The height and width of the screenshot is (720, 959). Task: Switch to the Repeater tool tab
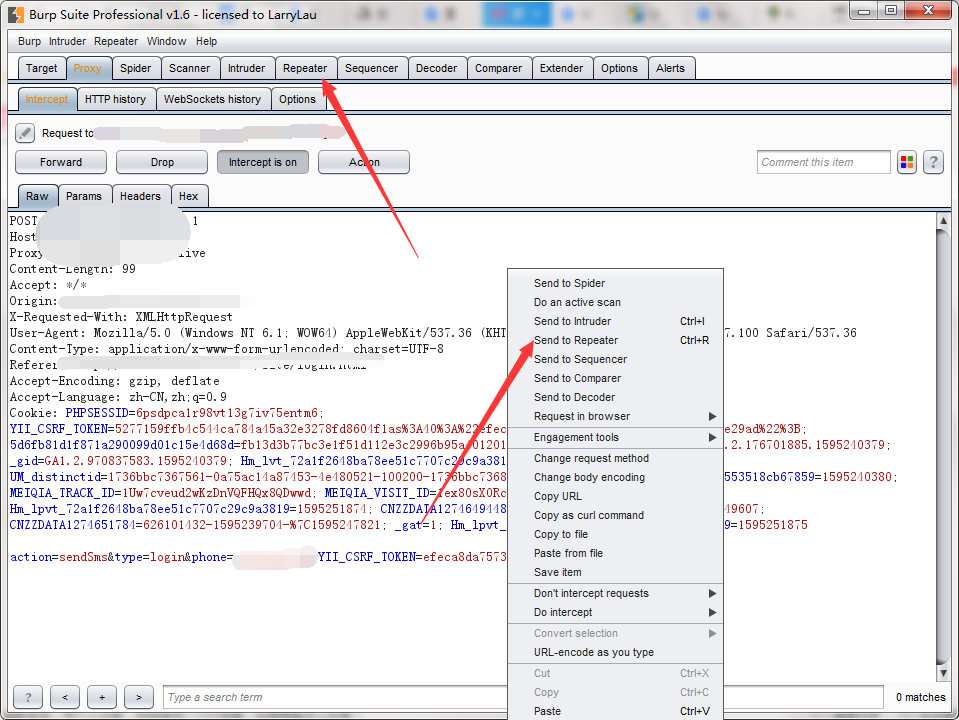coord(305,68)
